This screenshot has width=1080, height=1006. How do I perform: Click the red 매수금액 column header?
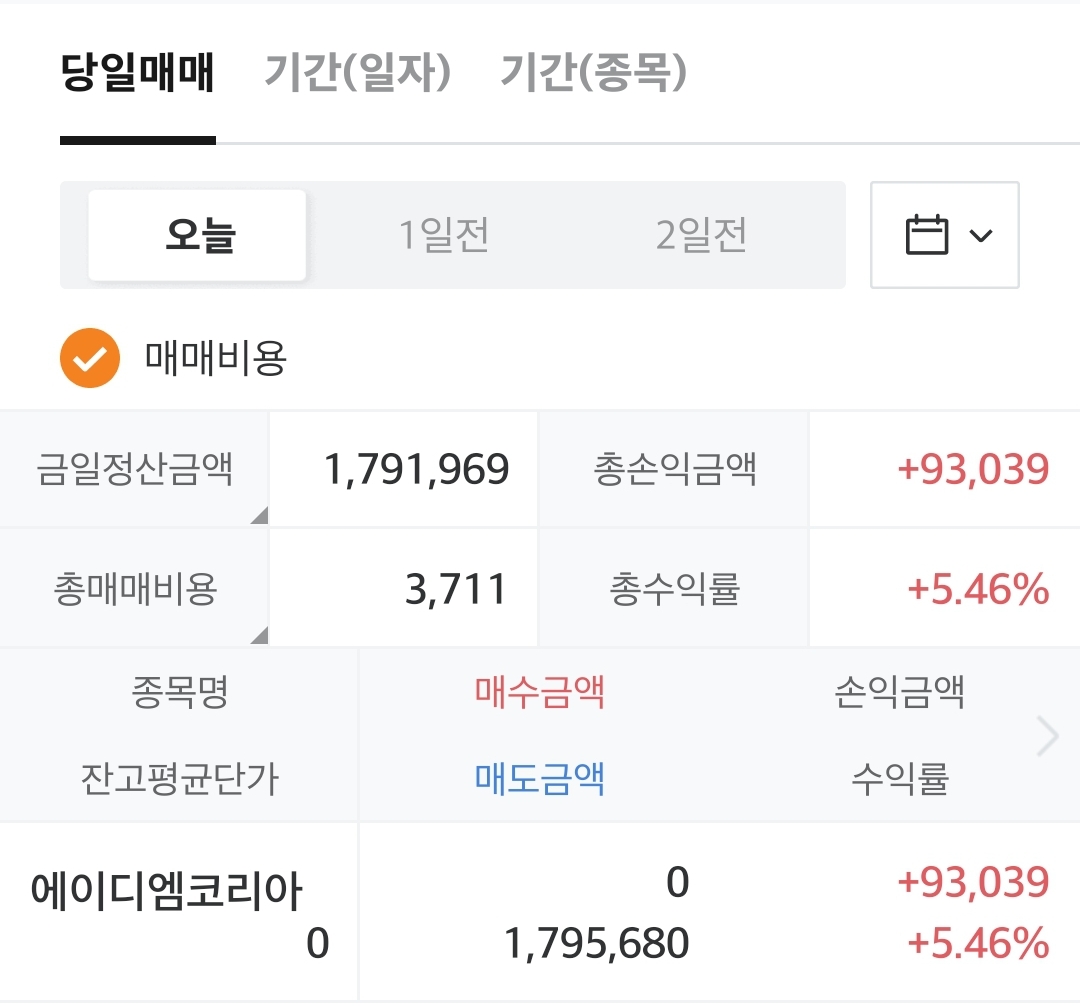(540, 692)
